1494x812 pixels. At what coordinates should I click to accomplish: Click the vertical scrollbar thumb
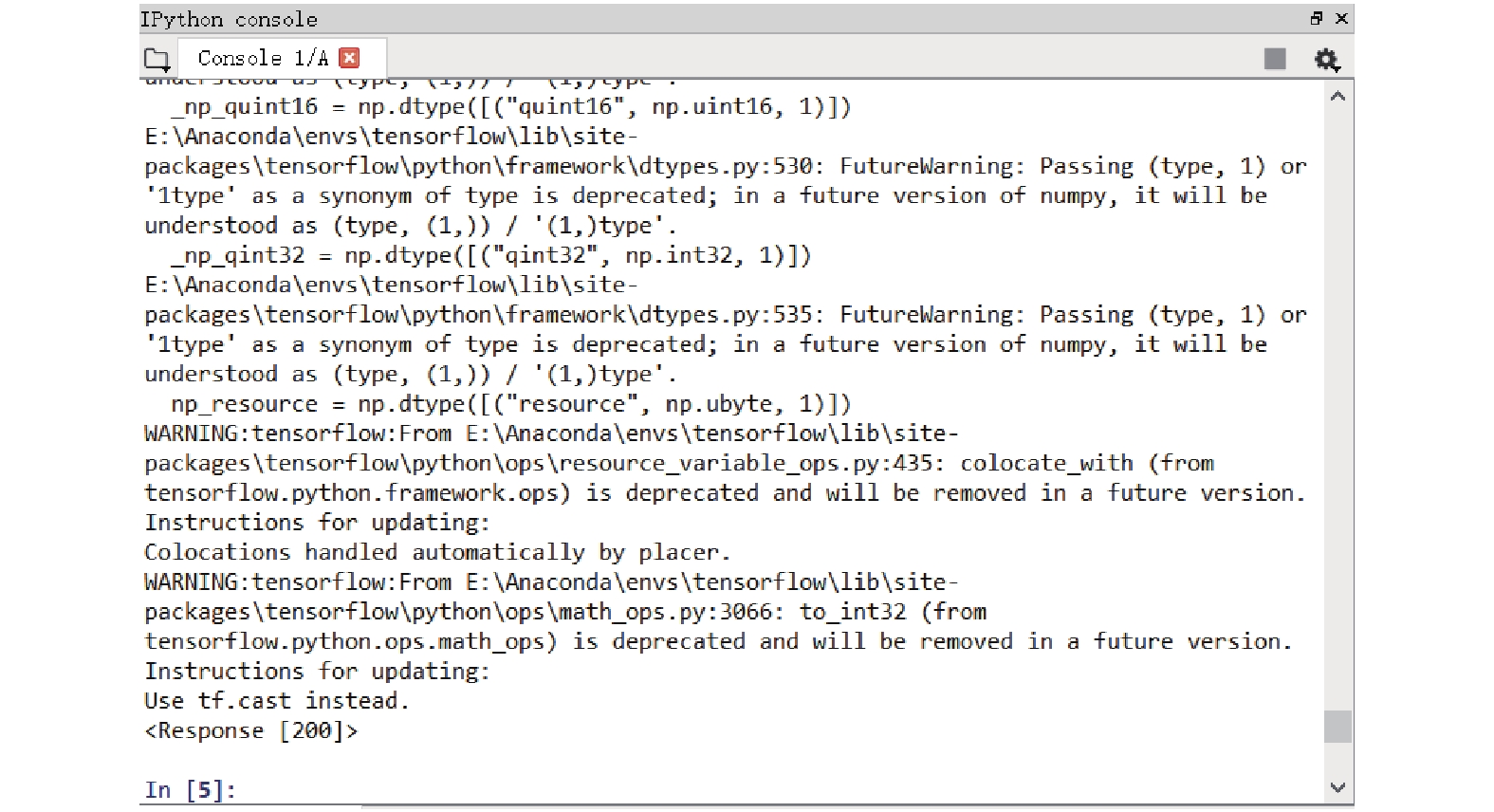1337,727
